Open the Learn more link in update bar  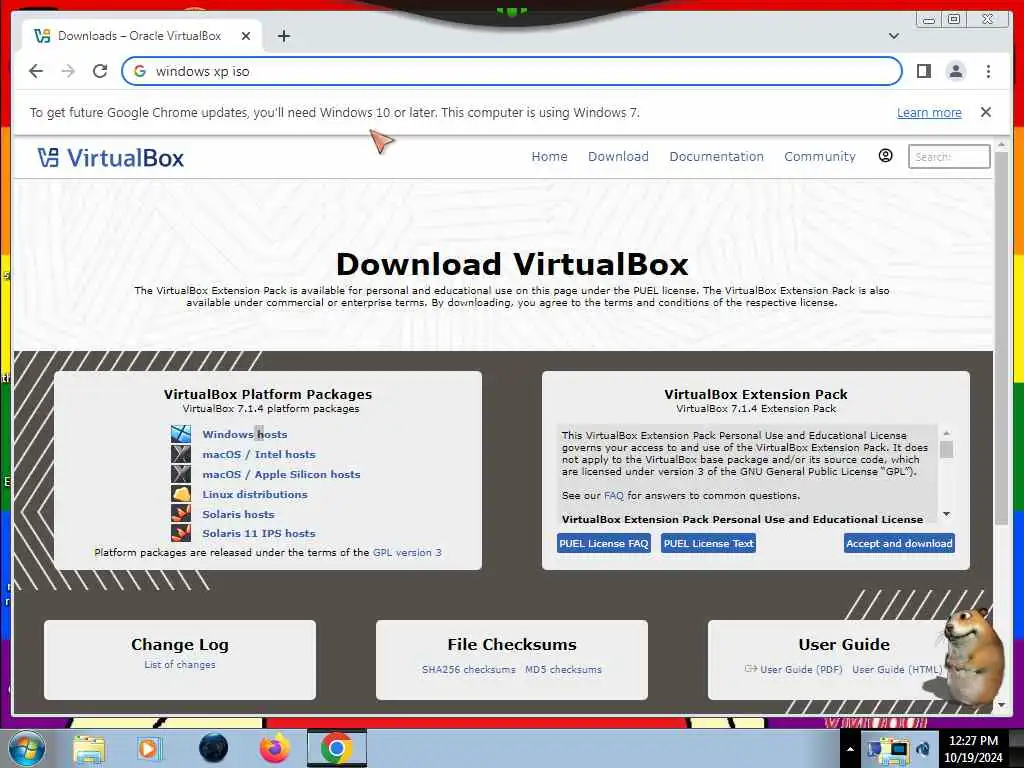point(929,112)
